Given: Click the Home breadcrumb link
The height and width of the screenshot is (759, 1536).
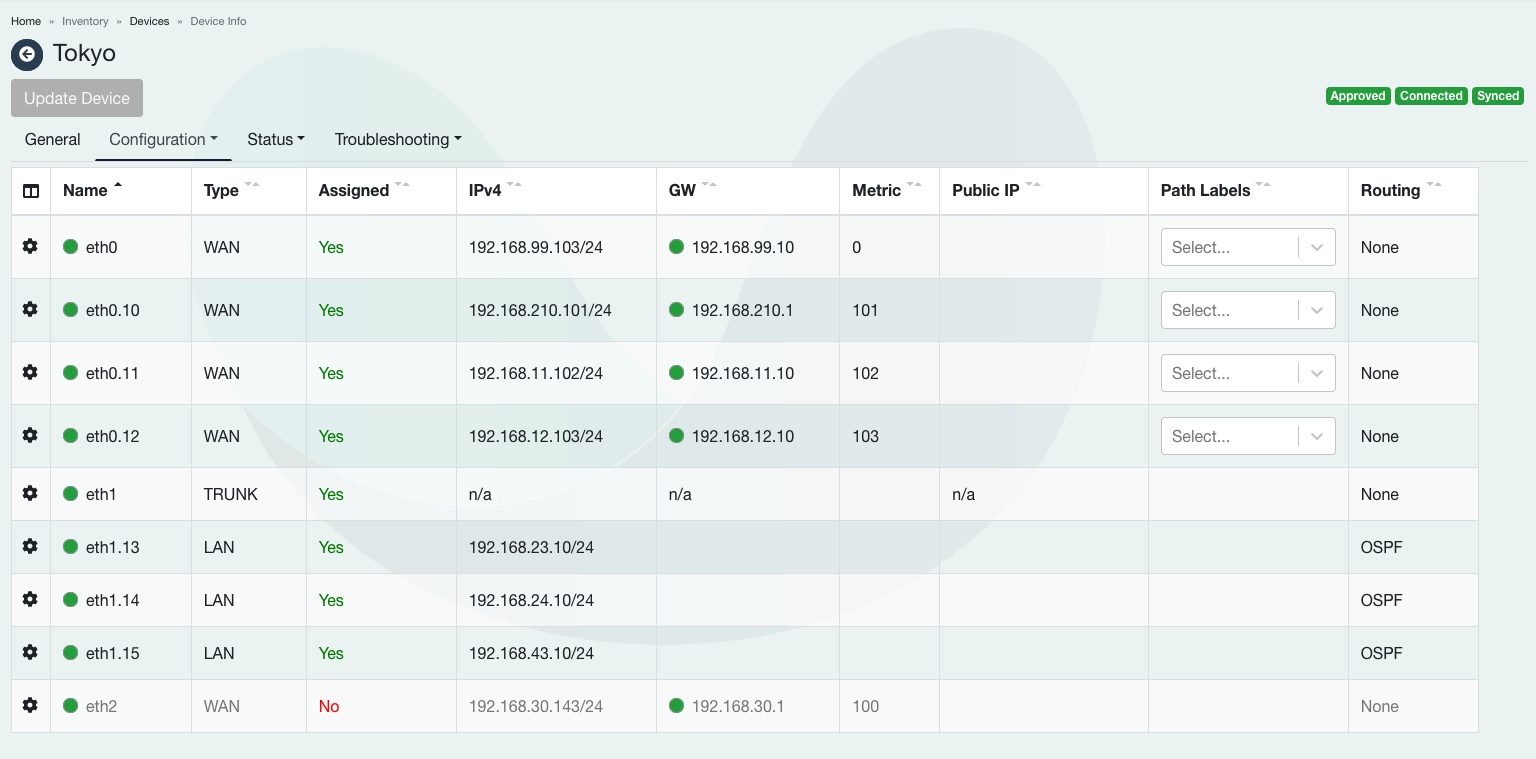Looking at the screenshot, I should (26, 21).
